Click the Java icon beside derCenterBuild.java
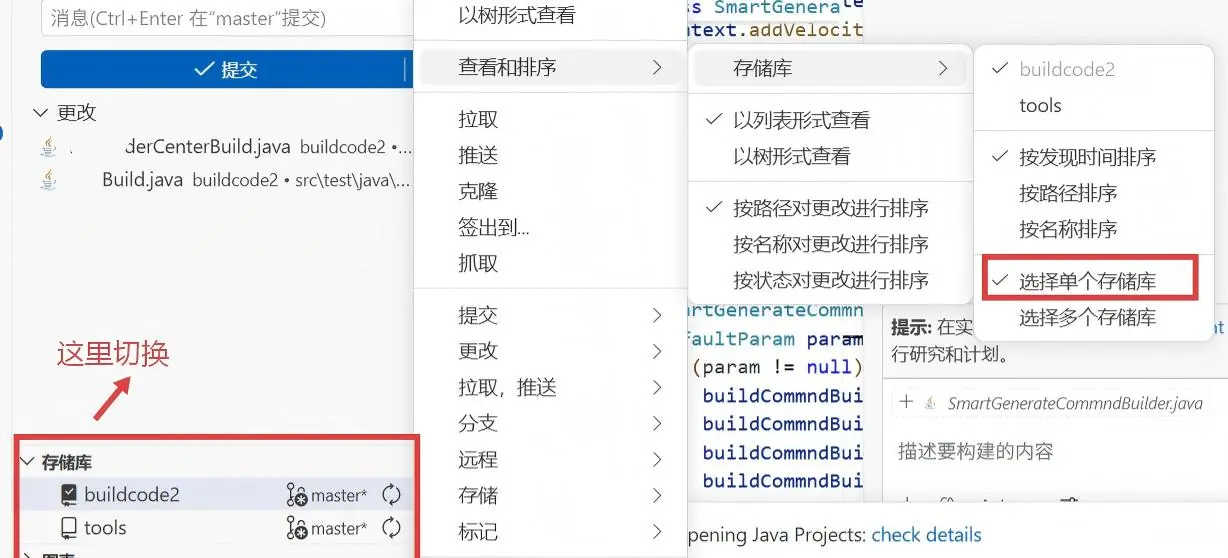Screen dimensions: 1228x558 48,147
